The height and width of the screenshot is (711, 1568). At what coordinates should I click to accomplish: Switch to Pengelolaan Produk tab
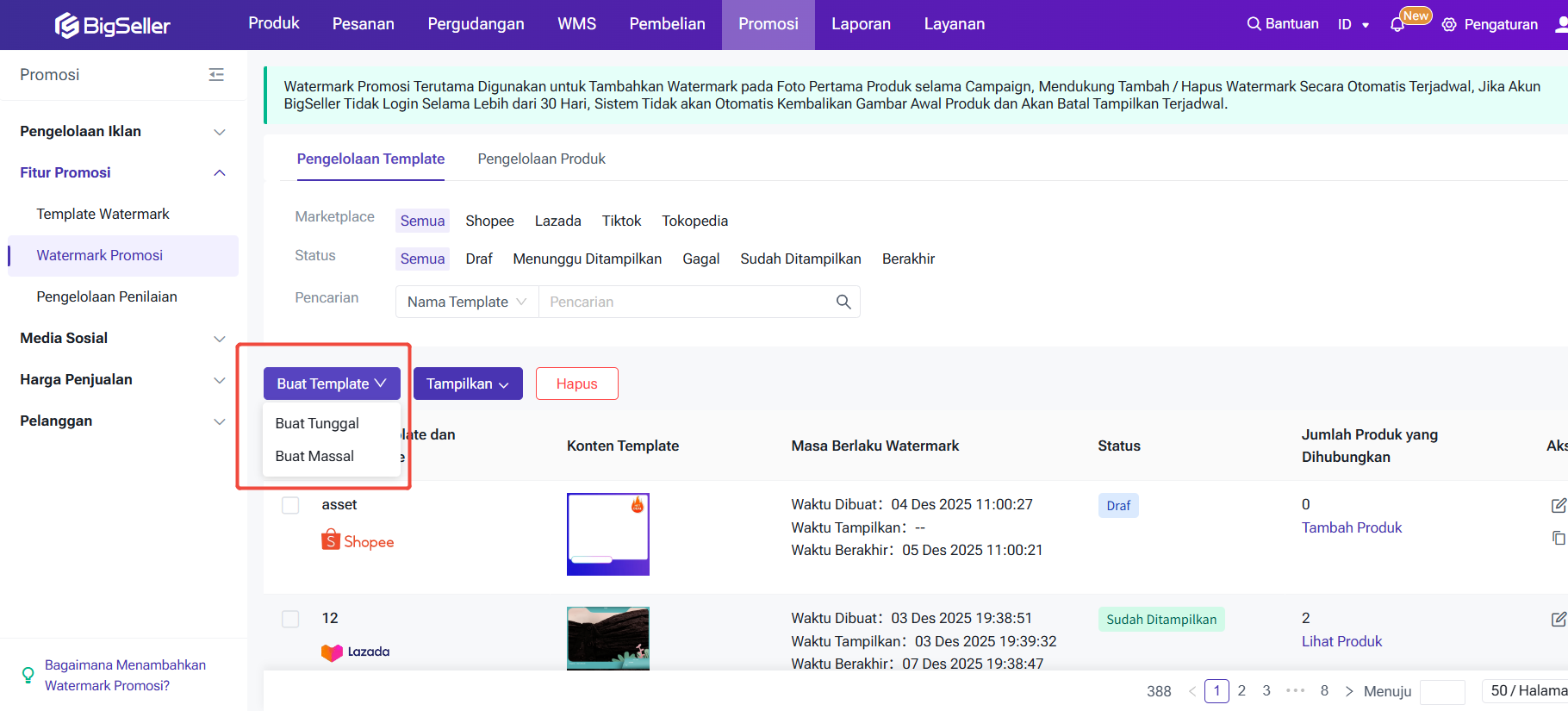pyautogui.click(x=541, y=159)
